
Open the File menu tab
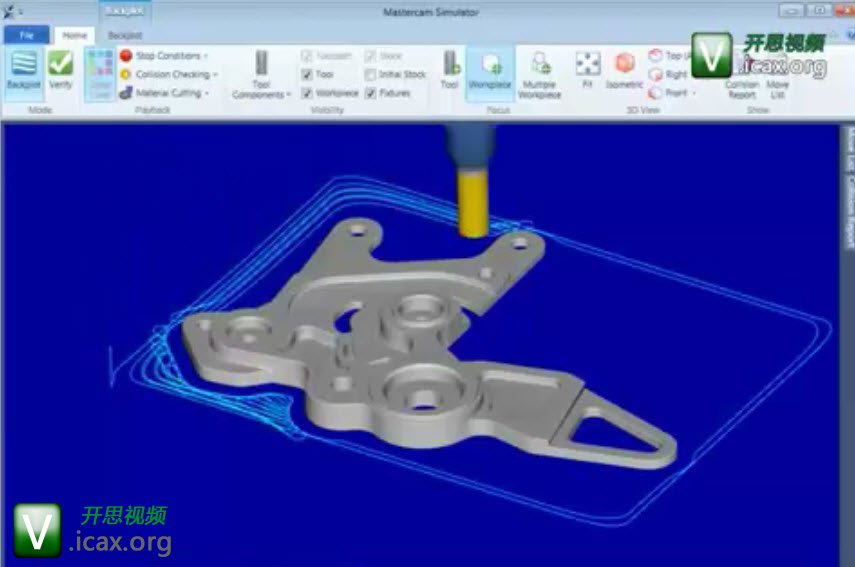pyautogui.click(x=27, y=35)
